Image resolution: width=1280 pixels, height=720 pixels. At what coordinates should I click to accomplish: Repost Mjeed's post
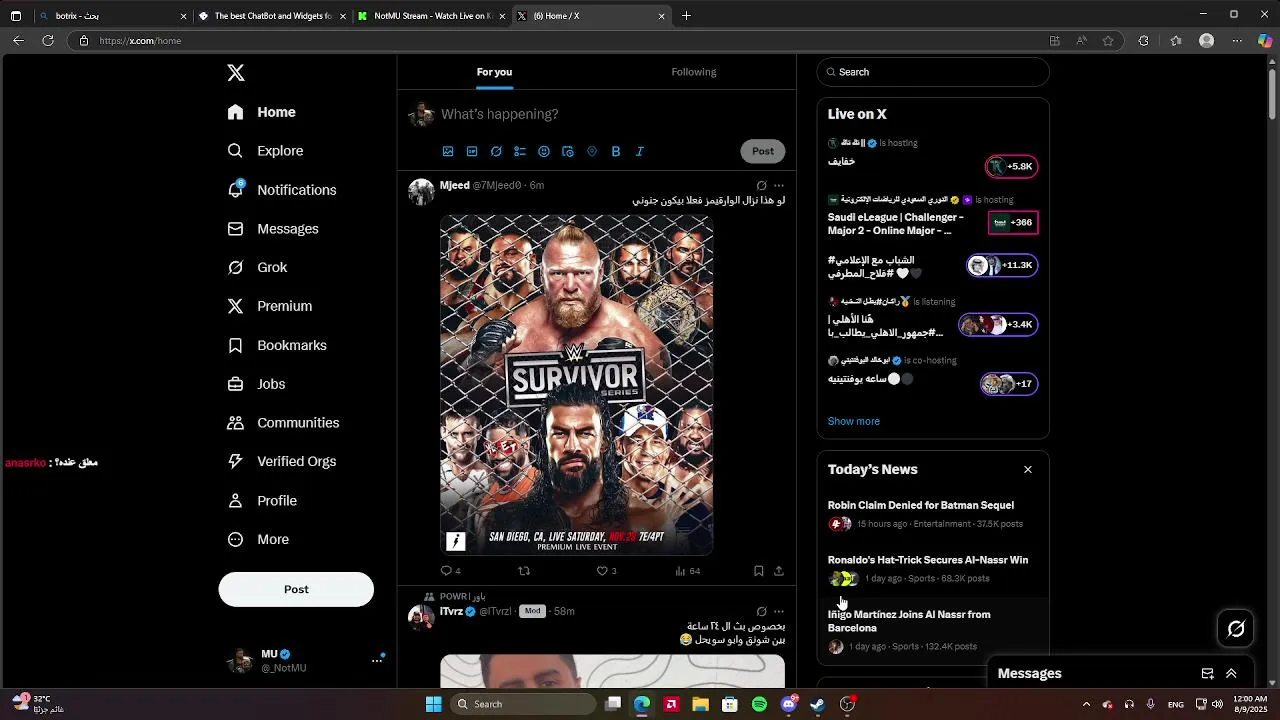coord(524,571)
